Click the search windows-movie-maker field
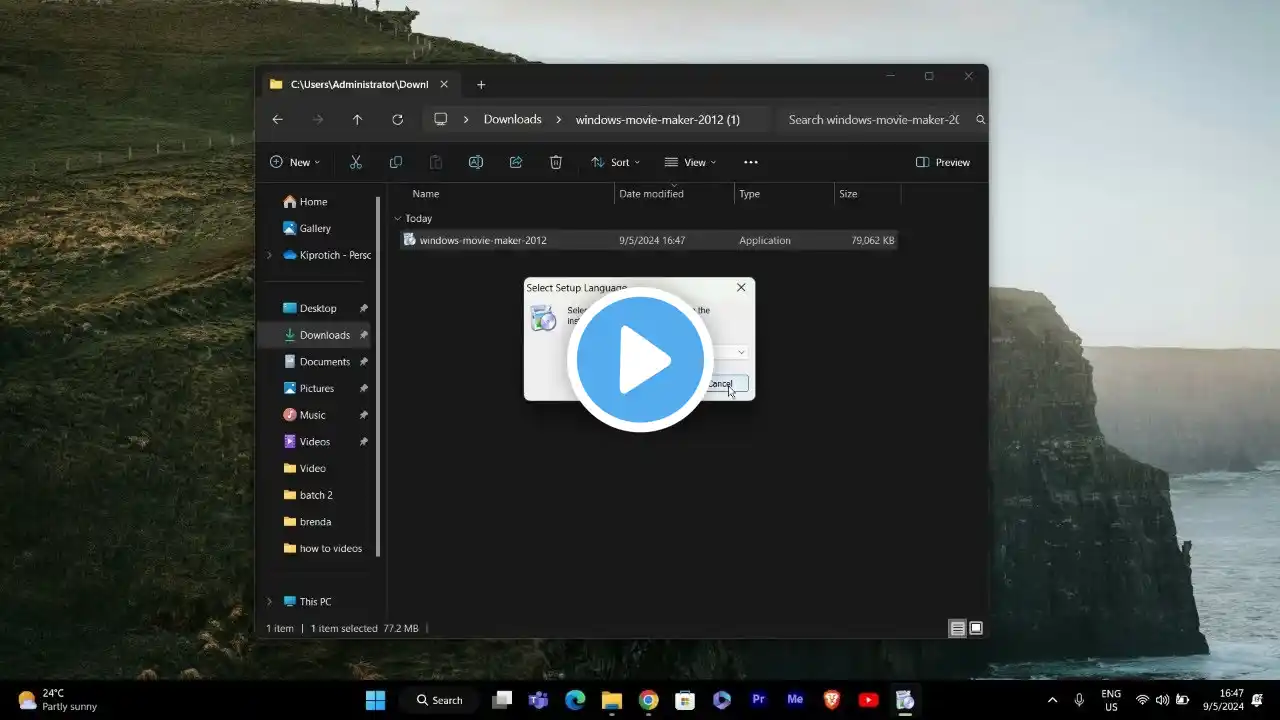 click(x=875, y=120)
